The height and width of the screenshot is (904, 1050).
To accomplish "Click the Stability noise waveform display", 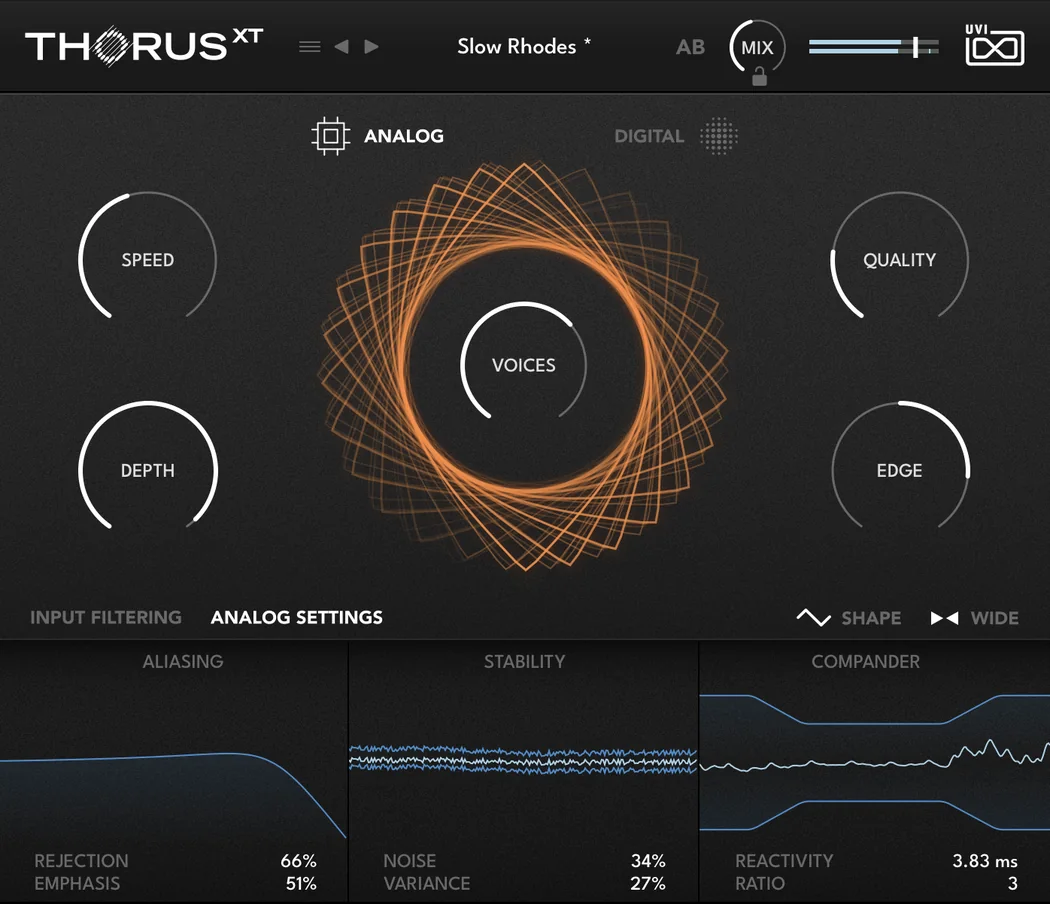I will click(x=523, y=760).
